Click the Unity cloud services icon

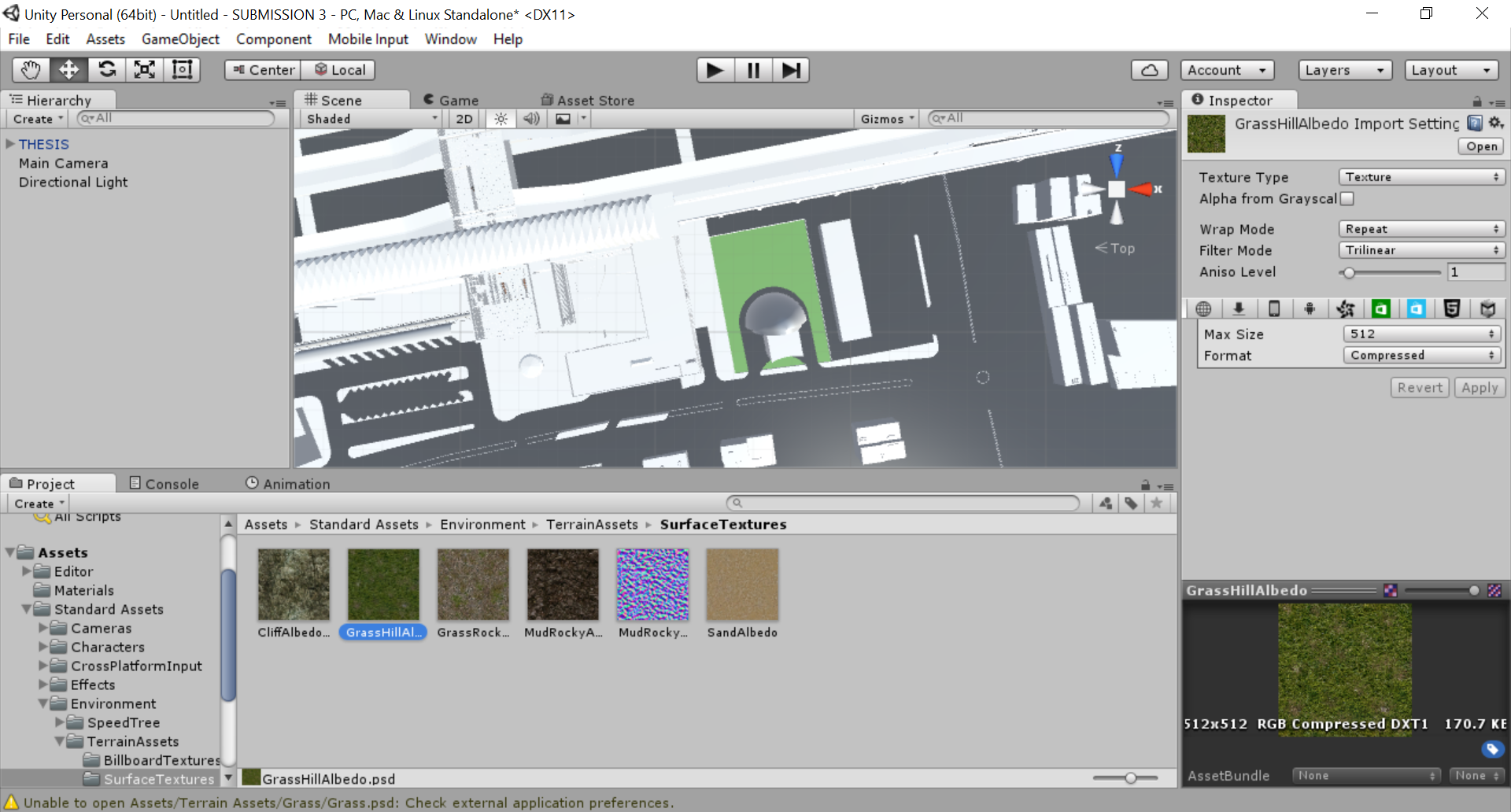(x=1149, y=69)
